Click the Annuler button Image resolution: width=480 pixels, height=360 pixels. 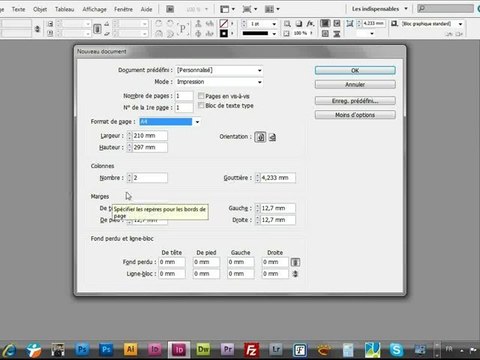(355, 85)
